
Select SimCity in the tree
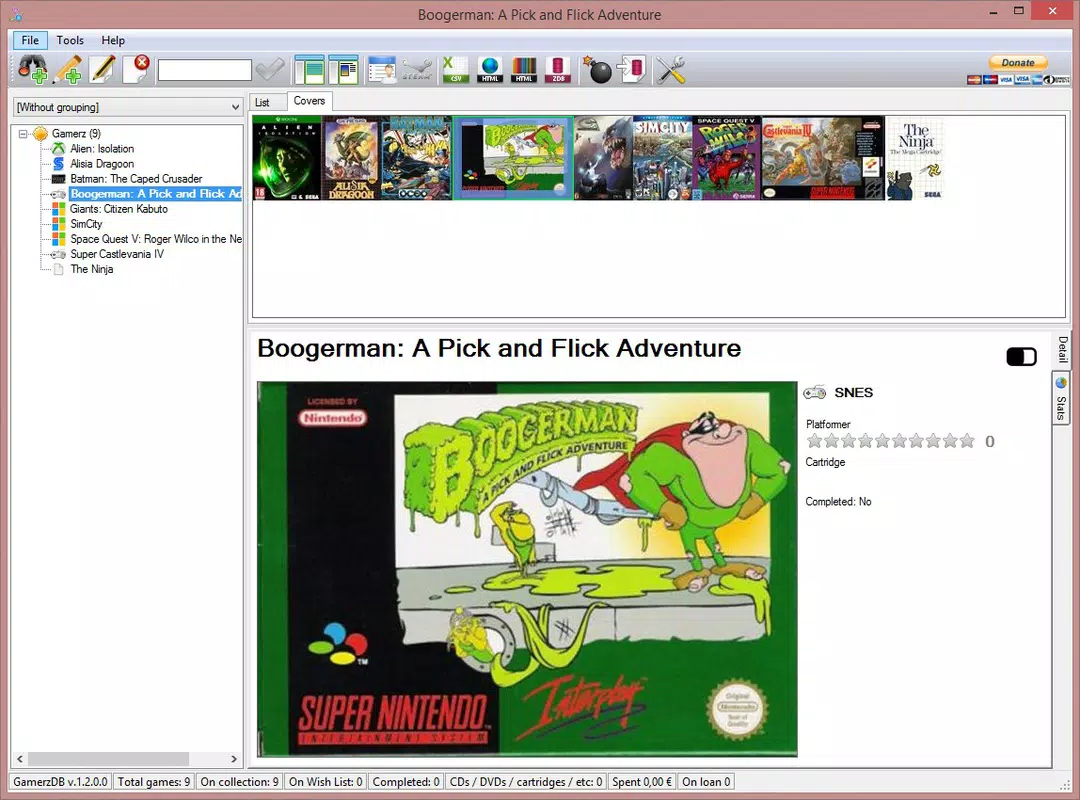(x=86, y=224)
